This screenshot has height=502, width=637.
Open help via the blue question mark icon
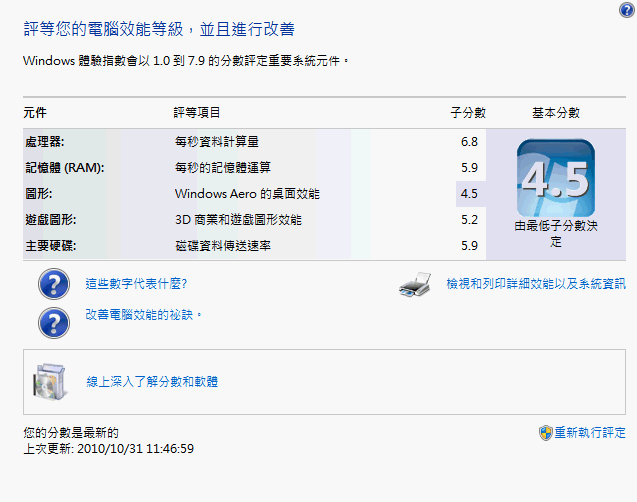pos(627,10)
